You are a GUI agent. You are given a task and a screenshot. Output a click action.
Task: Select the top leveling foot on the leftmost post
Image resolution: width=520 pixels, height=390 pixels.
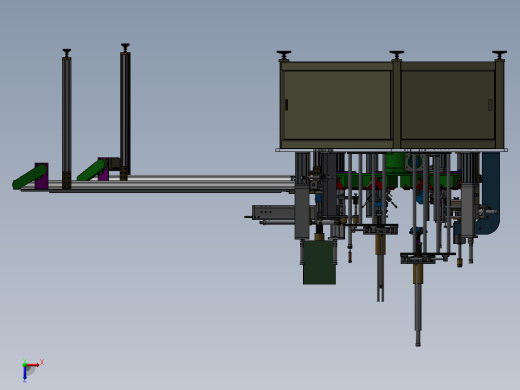pyautogui.click(x=67, y=53)
